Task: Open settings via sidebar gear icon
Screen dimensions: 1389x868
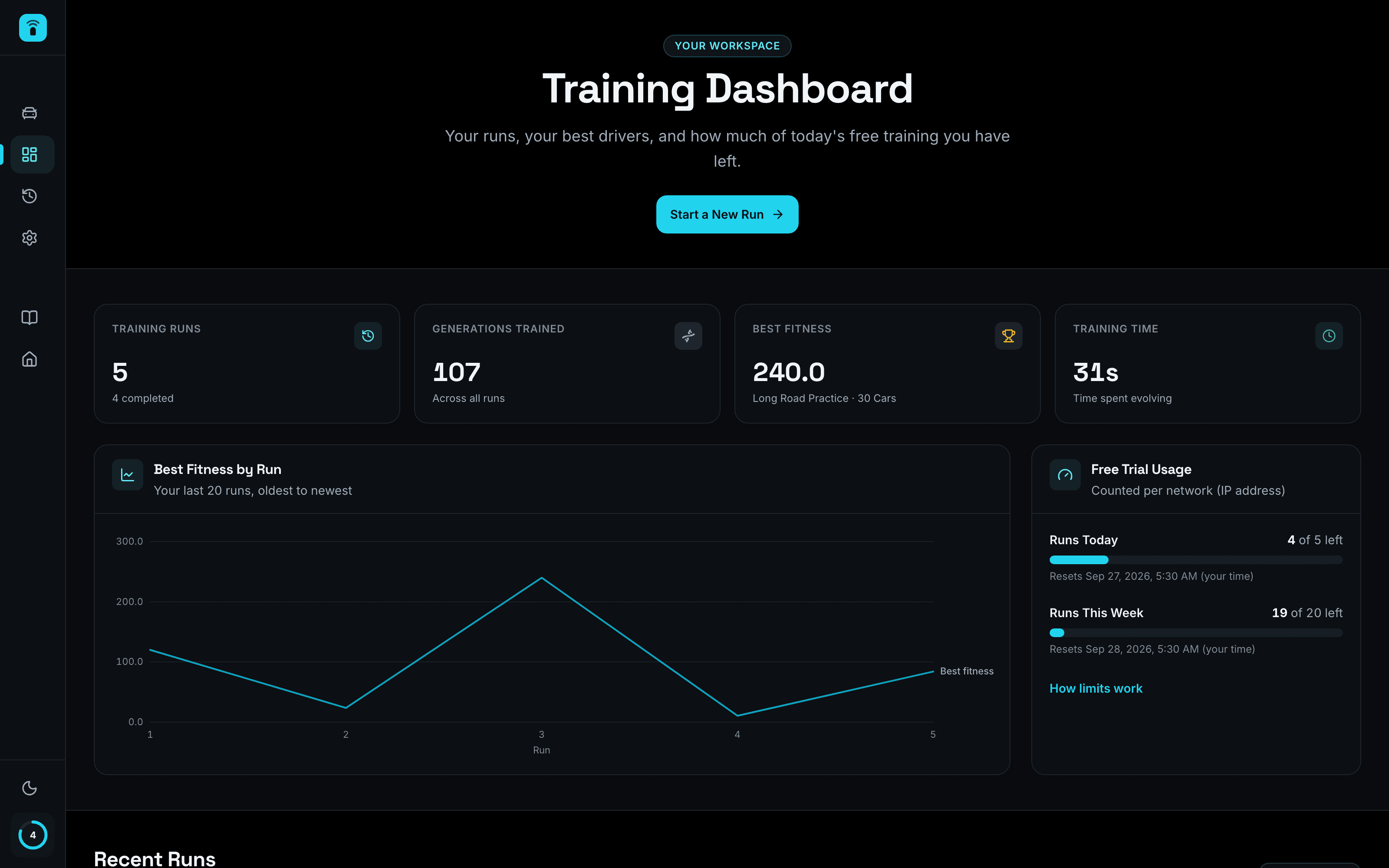Action: (29, 238)
